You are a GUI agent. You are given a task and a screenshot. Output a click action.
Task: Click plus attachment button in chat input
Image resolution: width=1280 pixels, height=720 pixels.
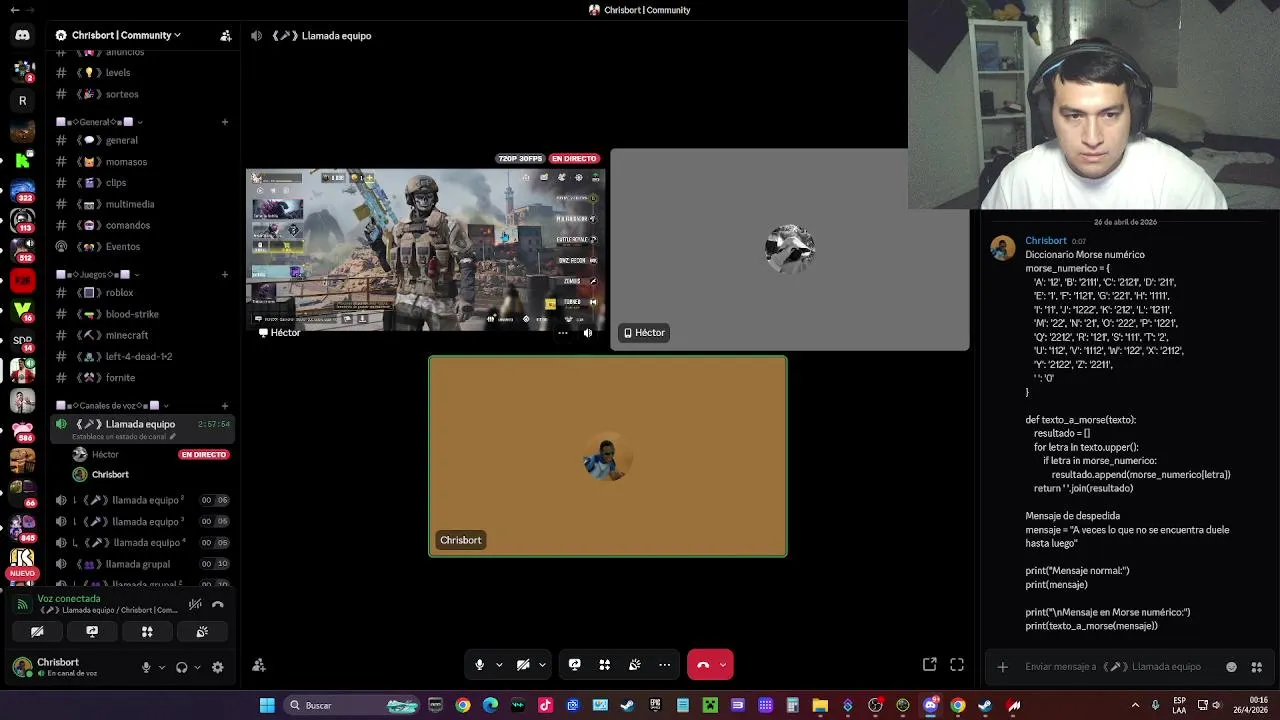click(x=1002, y=667)
